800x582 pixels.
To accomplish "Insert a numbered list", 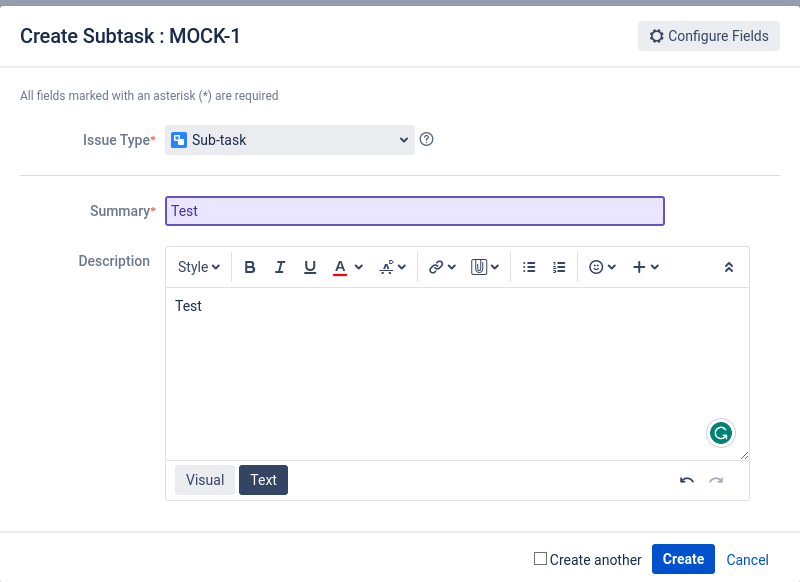I will [559, 267].
